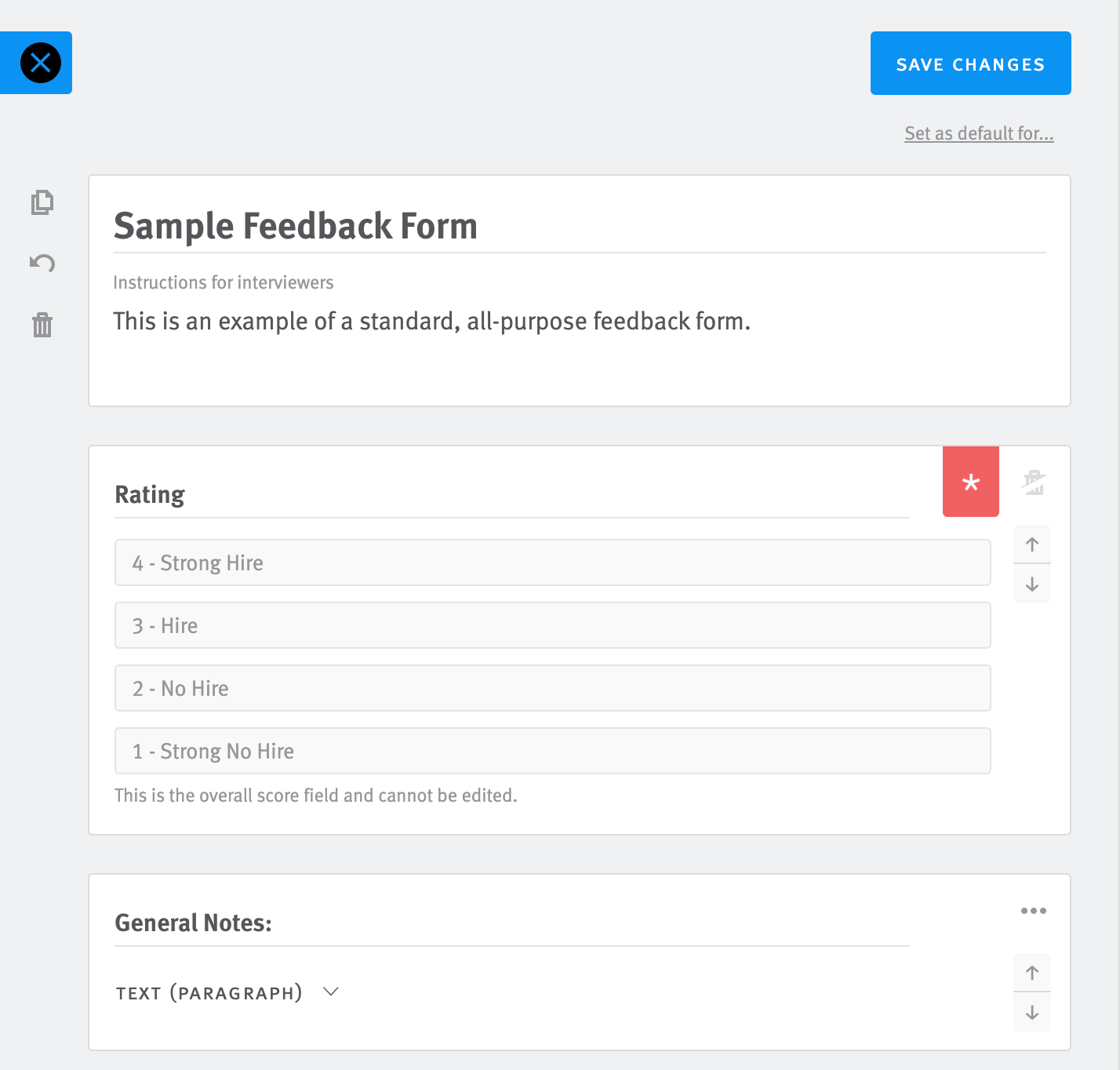Select the '4 - Strong Hire' option field
Image resolution: width=1120 pixels, height=1070 pixels.
pos(552,562)
